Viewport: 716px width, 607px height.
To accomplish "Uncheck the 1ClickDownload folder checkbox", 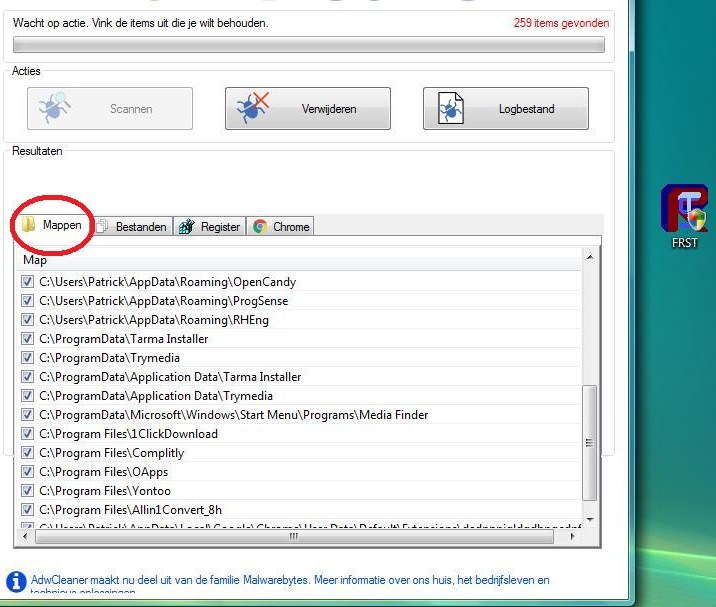I will click(27, 433).
